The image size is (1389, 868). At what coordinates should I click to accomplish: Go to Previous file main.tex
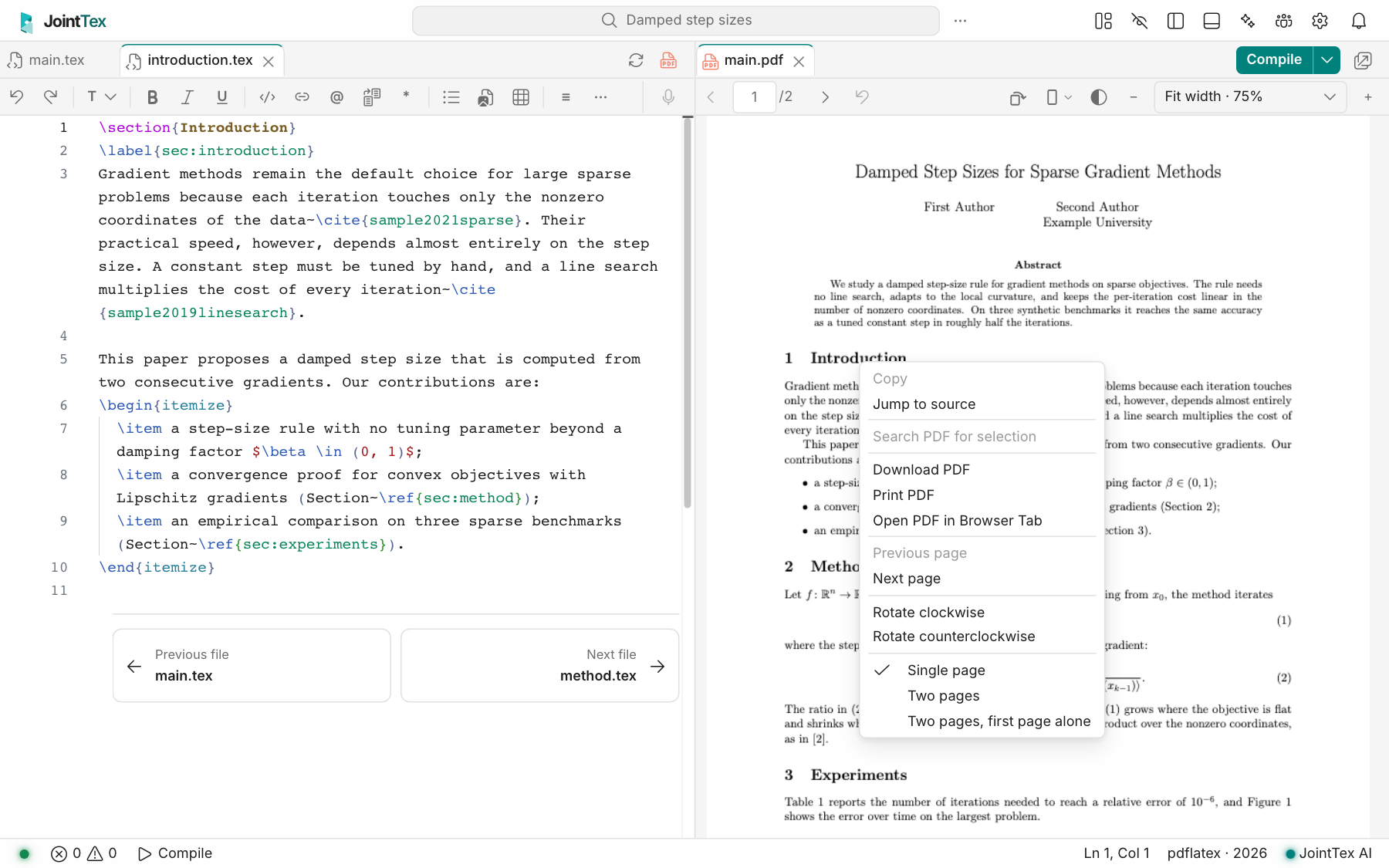252,665
